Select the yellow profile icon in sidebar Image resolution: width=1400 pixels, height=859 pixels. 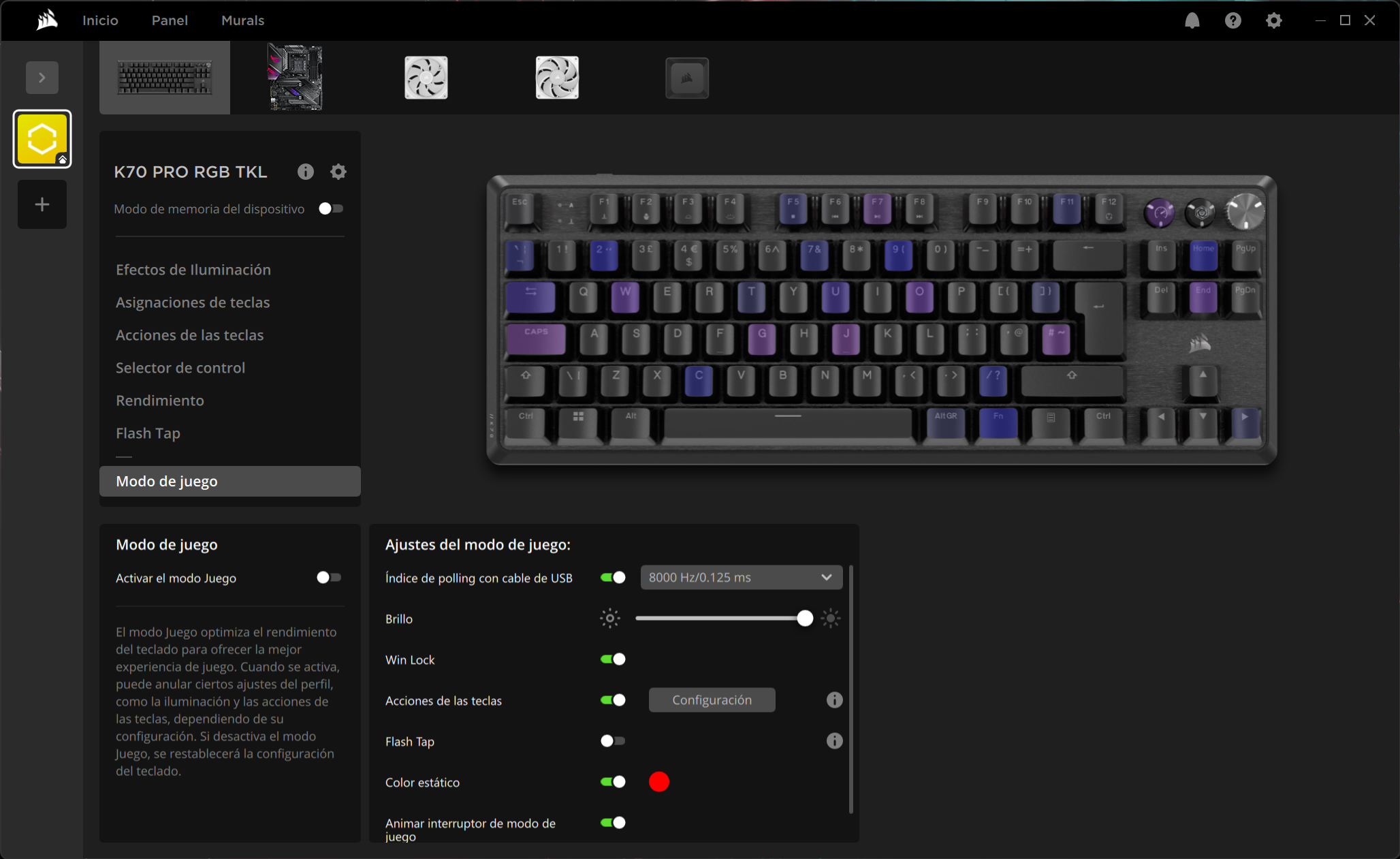[x=42, y=139]
